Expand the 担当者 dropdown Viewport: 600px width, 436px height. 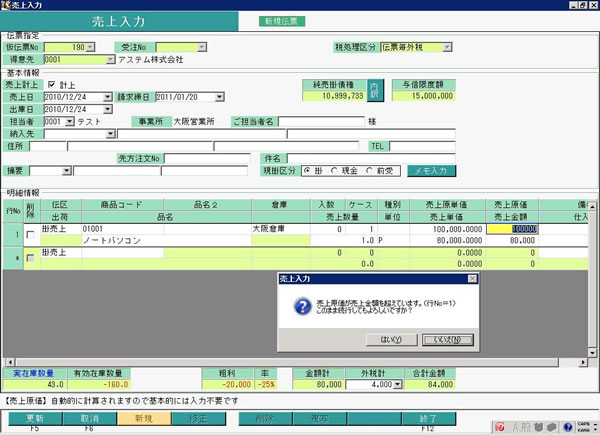69,121
